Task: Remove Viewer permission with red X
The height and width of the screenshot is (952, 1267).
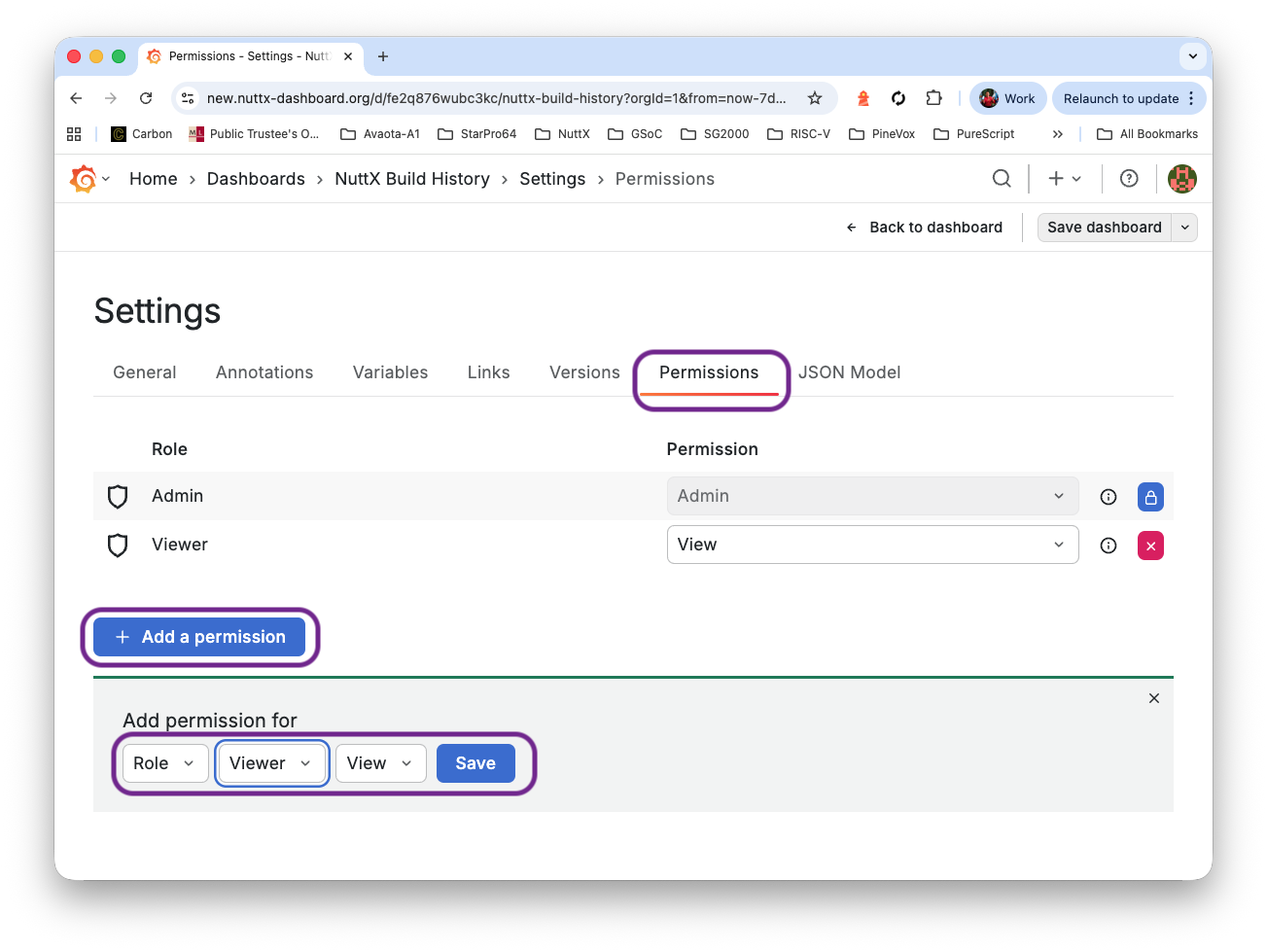Action: coord(1150,546)
